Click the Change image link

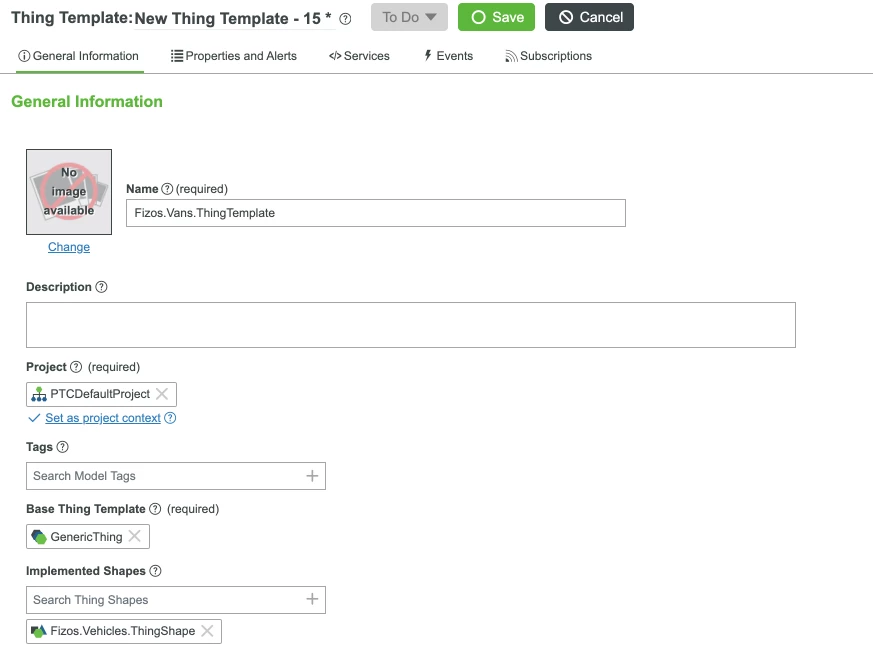[69, 247]
